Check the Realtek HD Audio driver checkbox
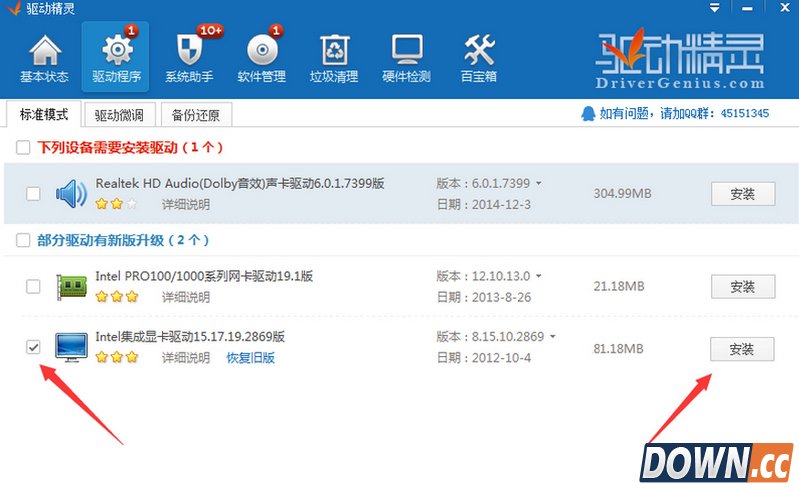This screenshot has width=799, height=488. point(33,193)
